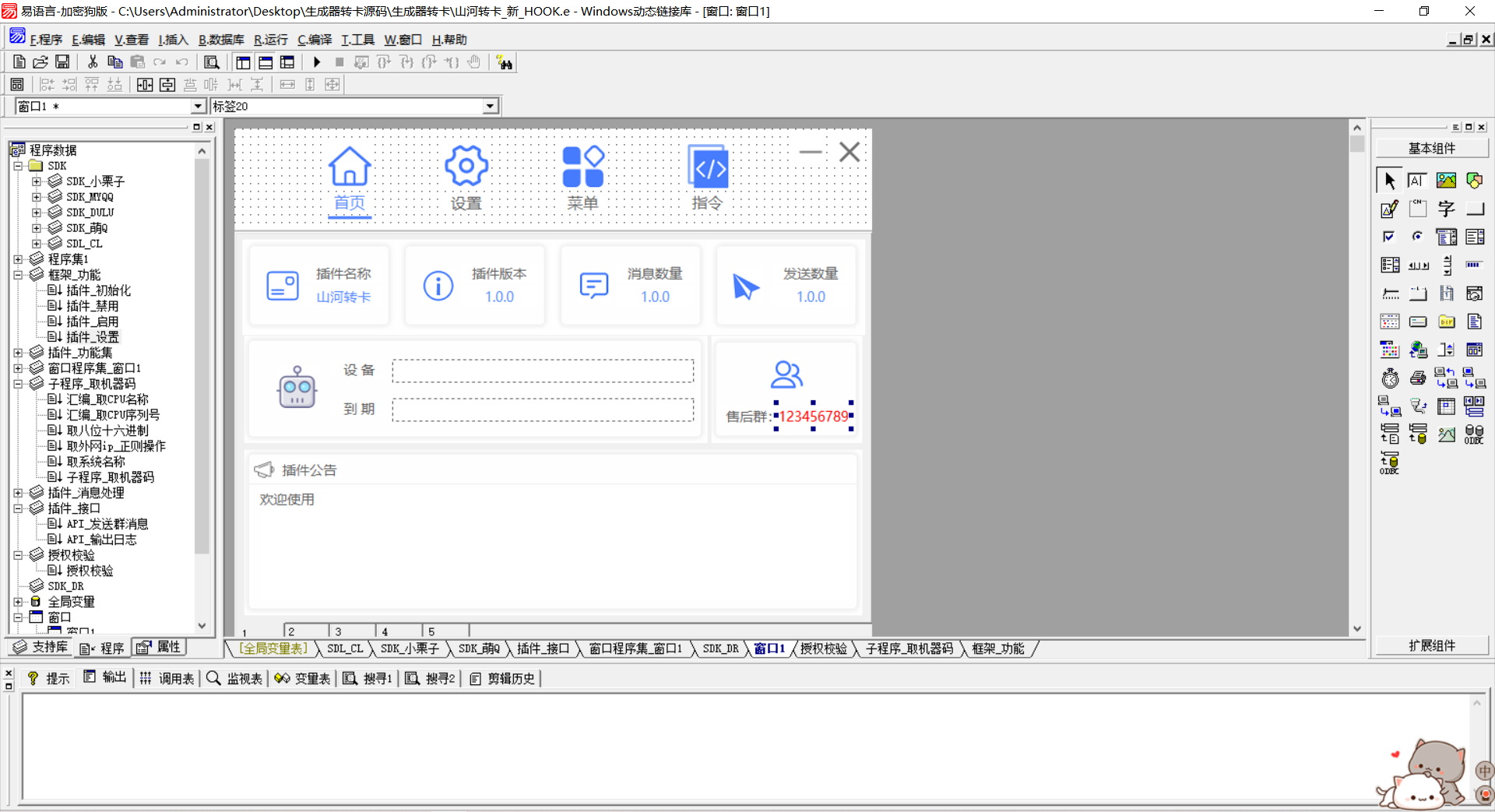This screenshot has height=812, width=1495.
Task: Select the picture box component icon
Action: click(1446, 181)
